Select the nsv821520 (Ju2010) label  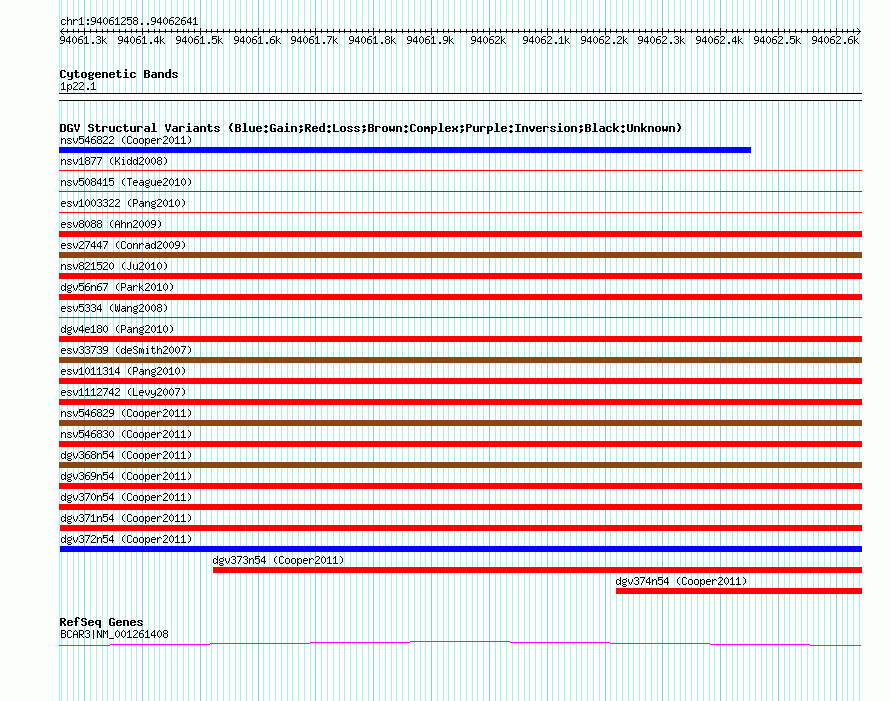coord(114,266)
